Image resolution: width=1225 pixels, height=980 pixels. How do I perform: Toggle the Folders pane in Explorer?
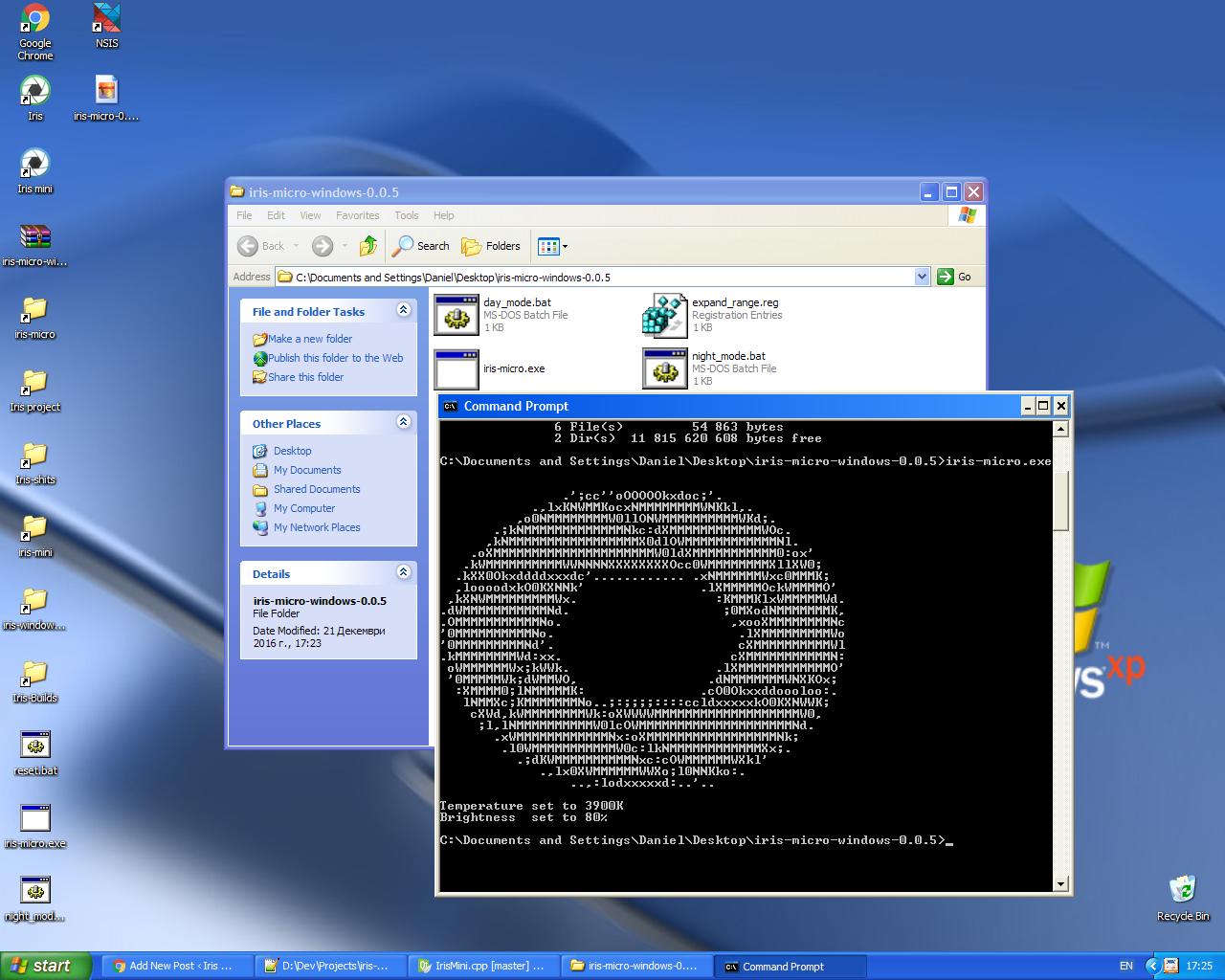pyautogui.click(x=491, y=246)
